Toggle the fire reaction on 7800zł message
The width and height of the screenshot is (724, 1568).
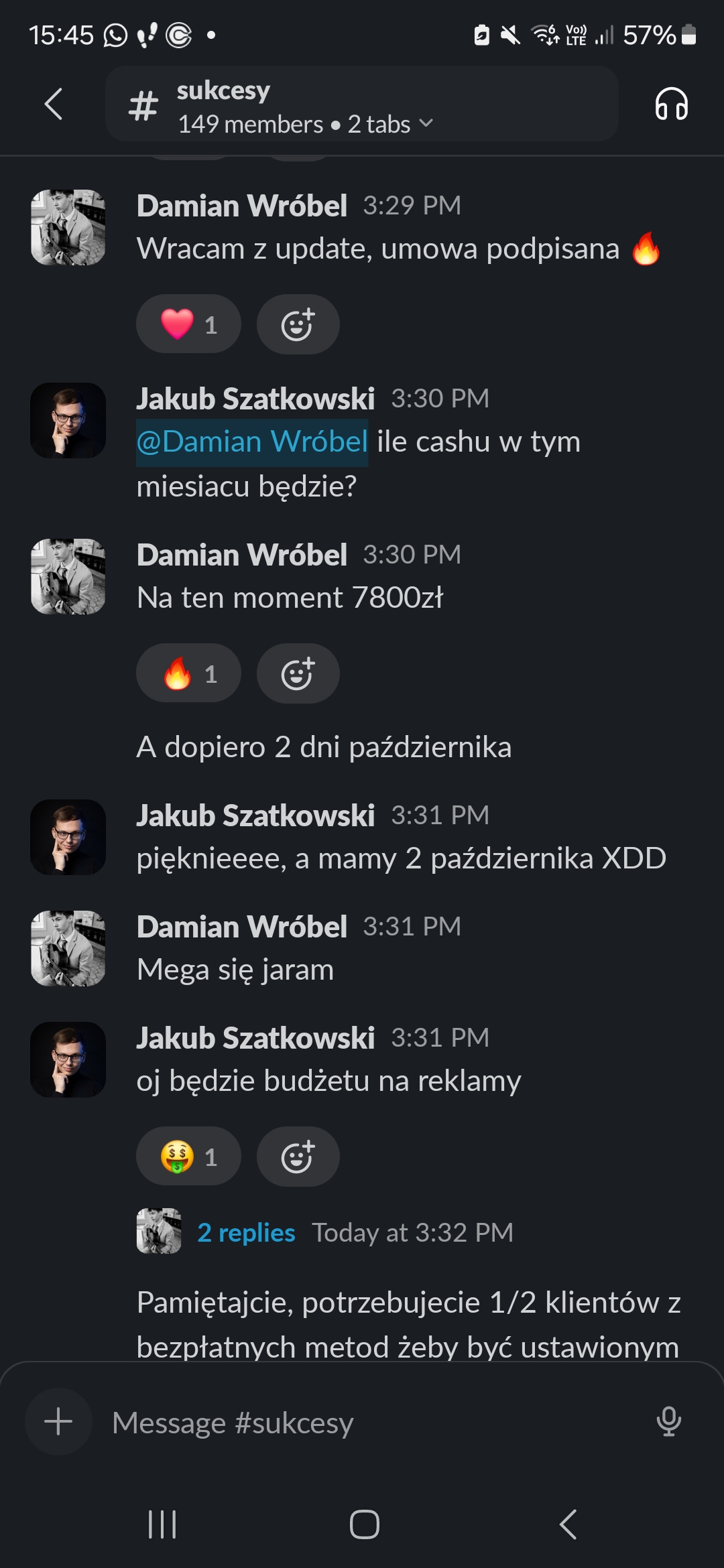pos(188,673)
